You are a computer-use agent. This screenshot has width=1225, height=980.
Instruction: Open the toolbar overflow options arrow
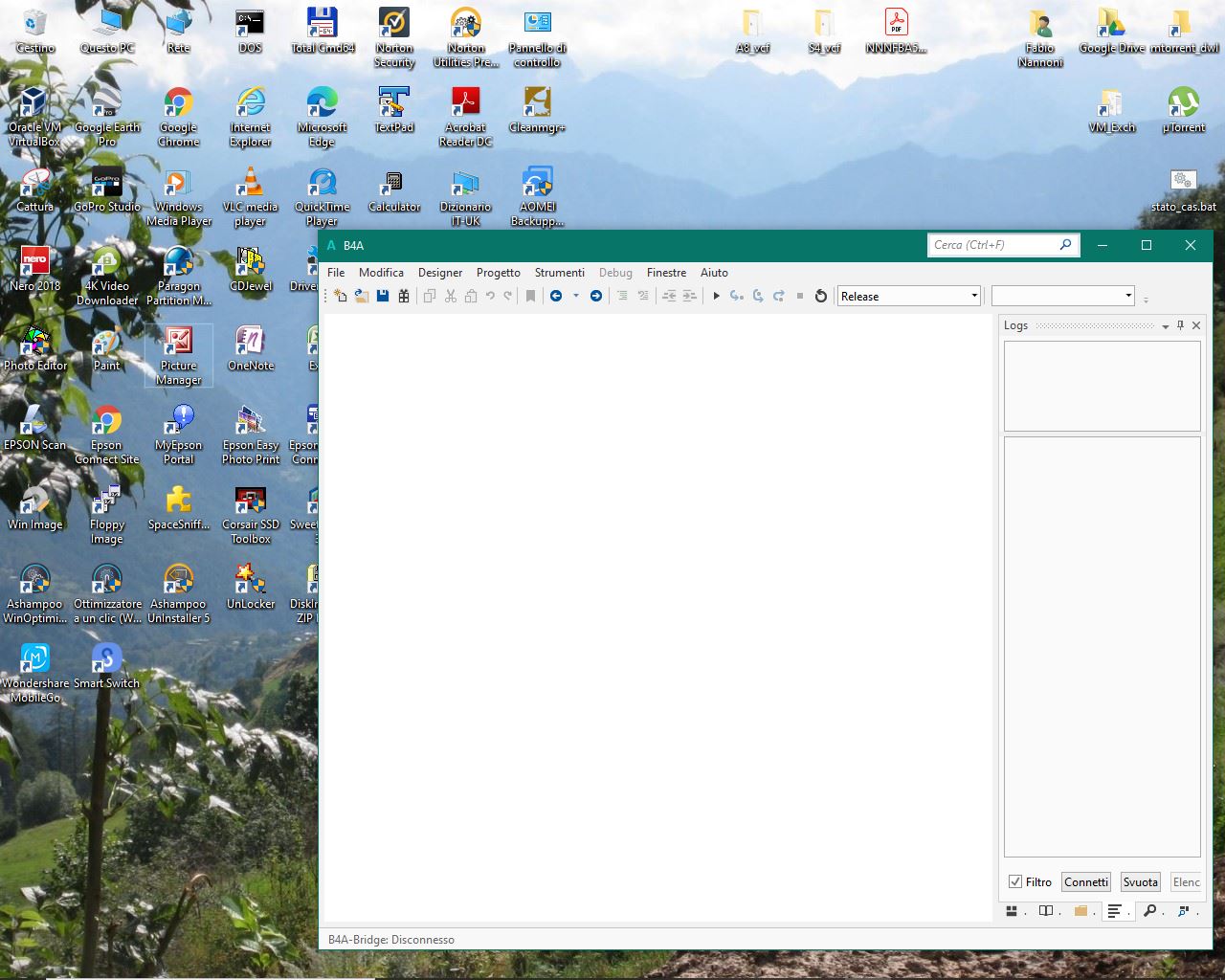1146,300
